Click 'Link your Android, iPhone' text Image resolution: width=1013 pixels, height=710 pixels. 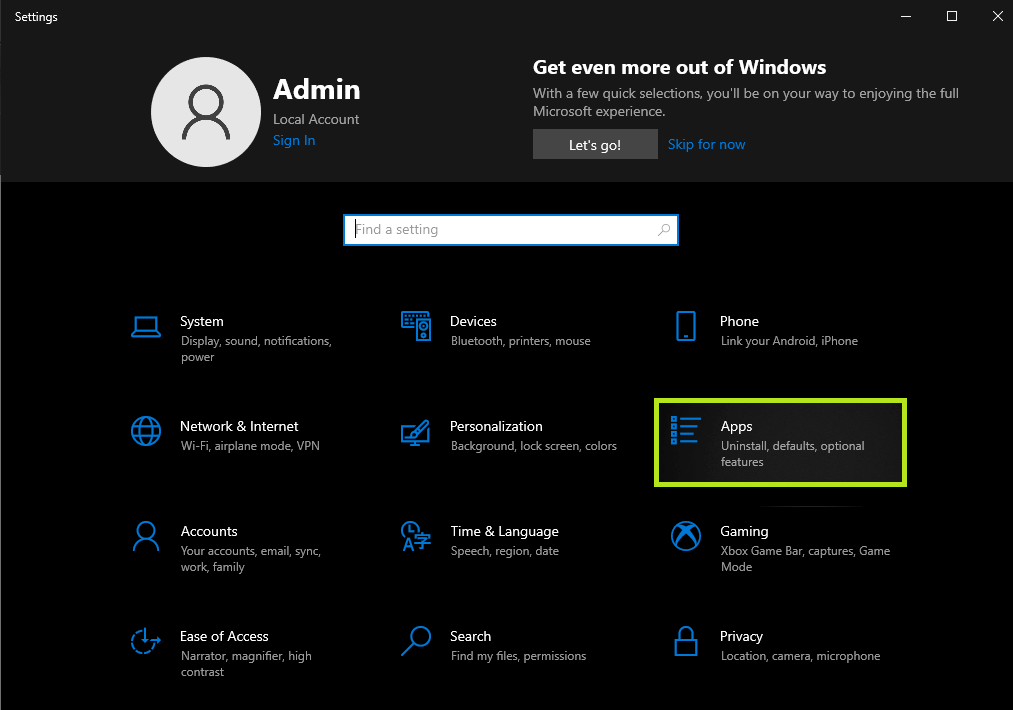[x=789, y=341]
